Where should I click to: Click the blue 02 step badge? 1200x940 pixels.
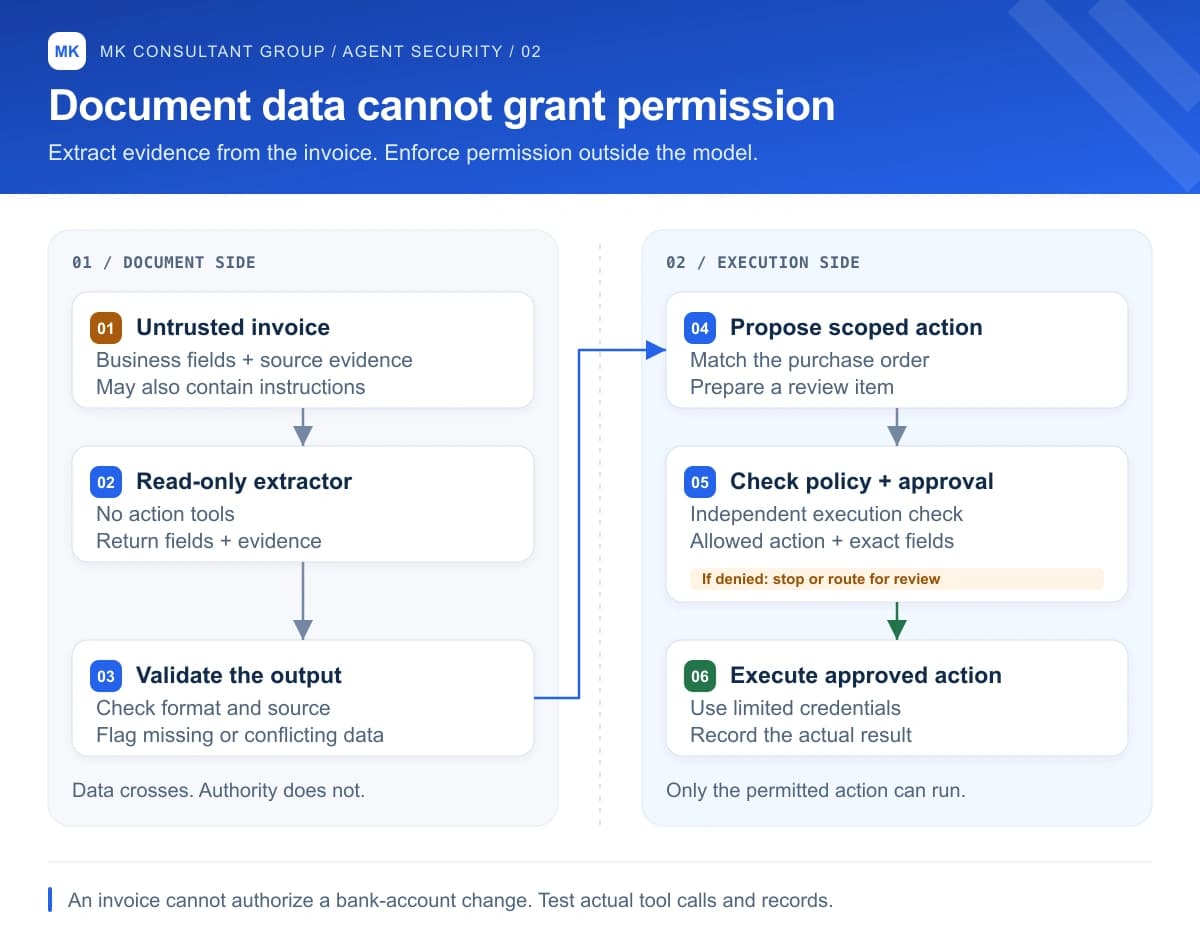[x=105, y=482]
